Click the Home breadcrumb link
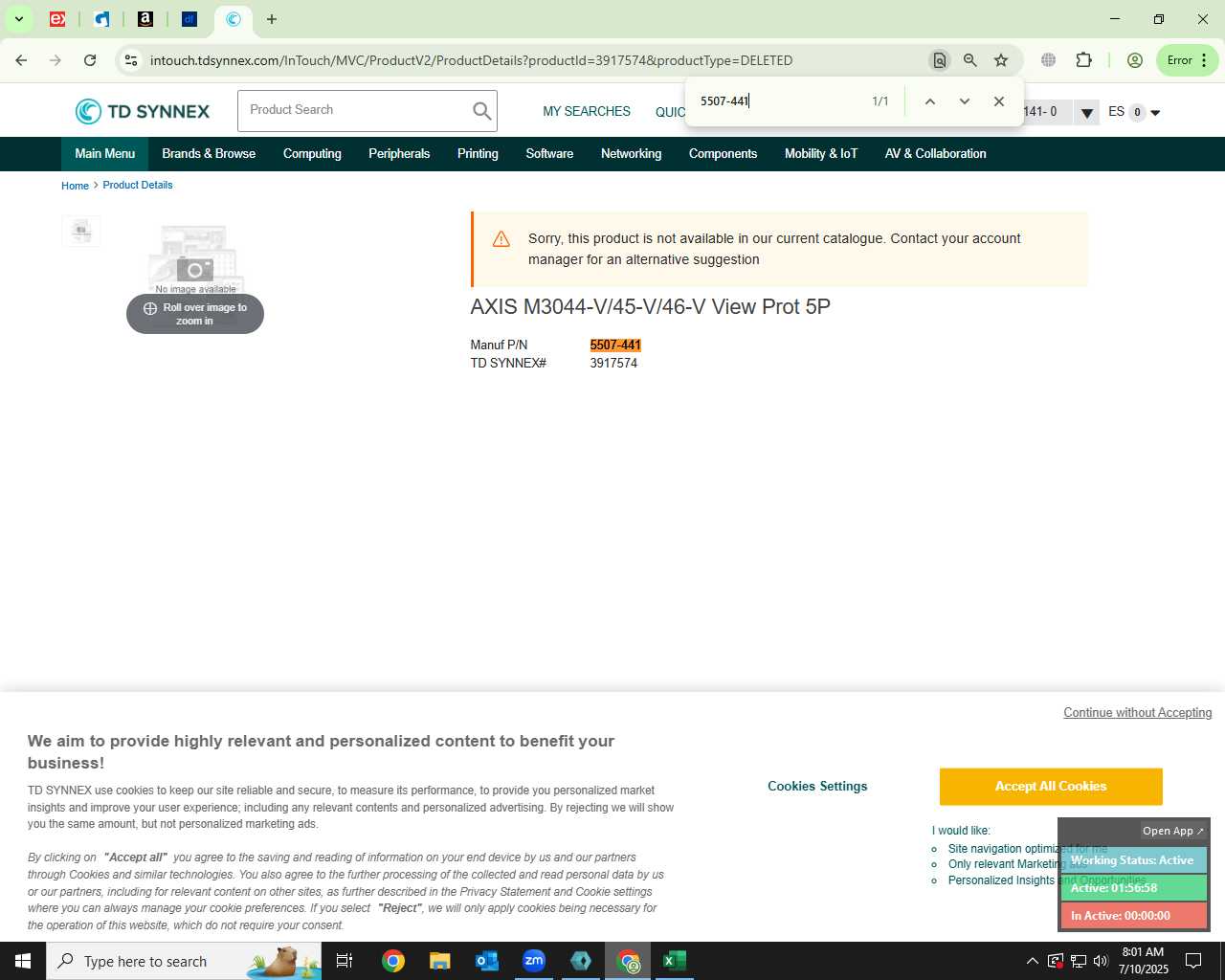Viewport: 1225px width, 980px height. [75, 186]
